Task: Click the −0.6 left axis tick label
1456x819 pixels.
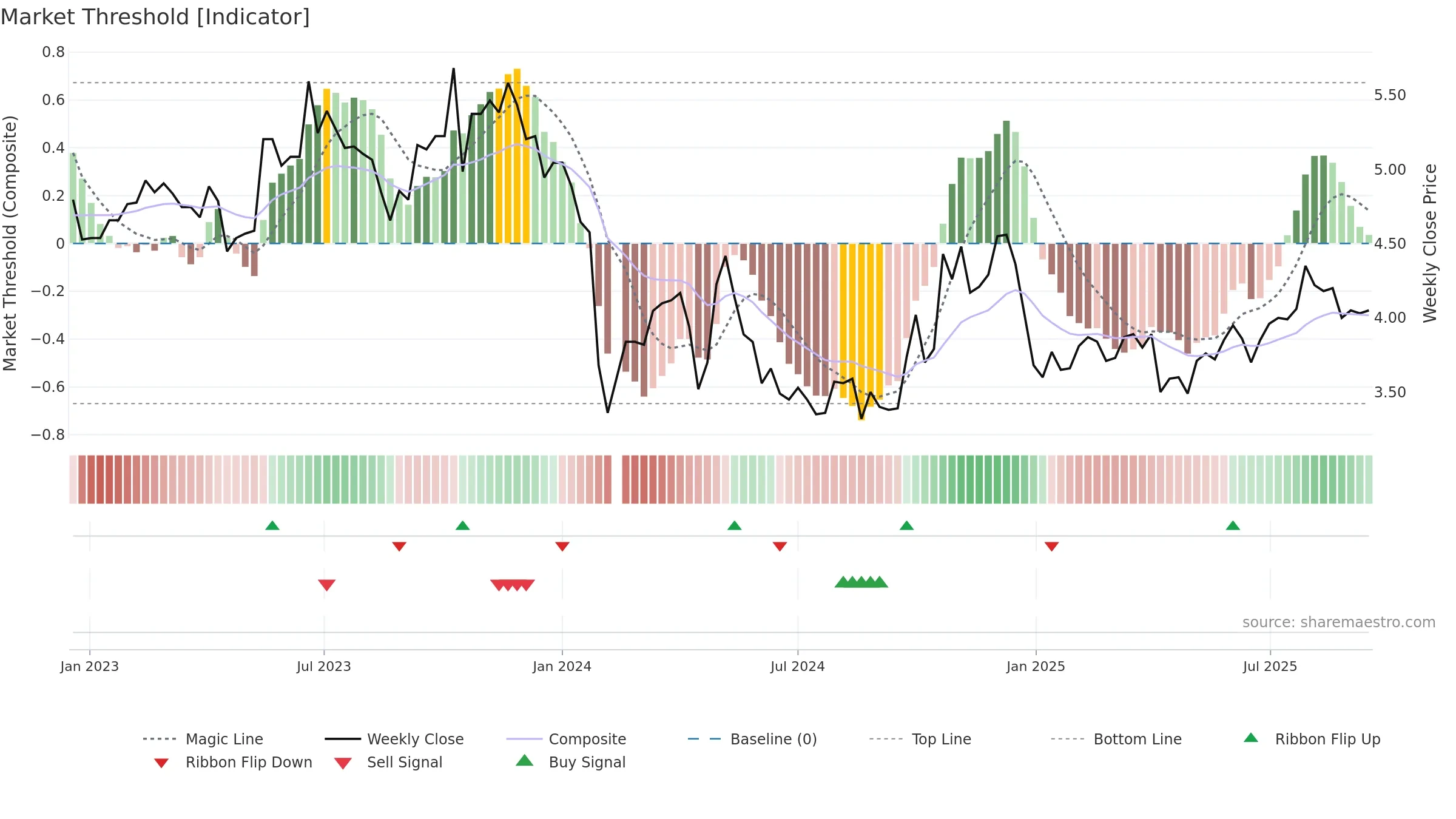Action: [x=48, y=387]
